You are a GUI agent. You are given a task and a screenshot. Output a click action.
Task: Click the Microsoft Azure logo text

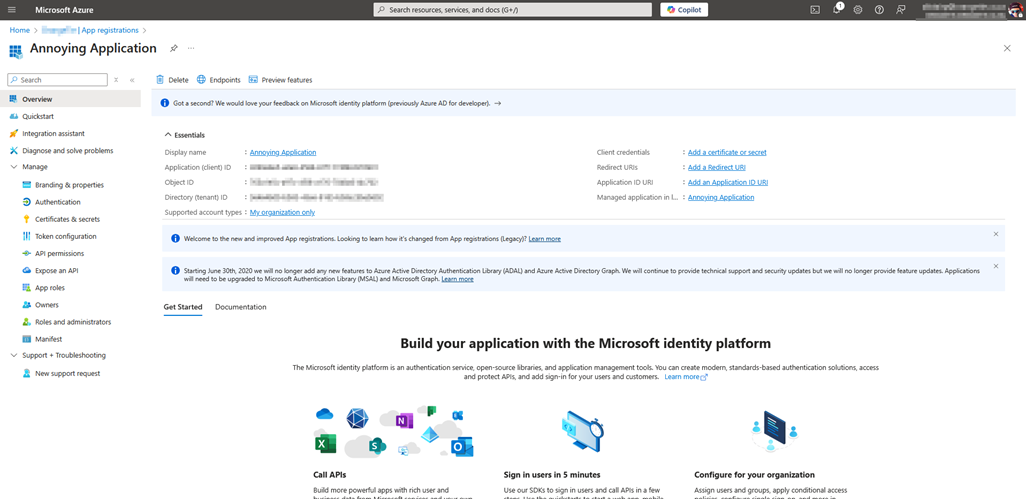pyautogui.click(x=64, y=10)
